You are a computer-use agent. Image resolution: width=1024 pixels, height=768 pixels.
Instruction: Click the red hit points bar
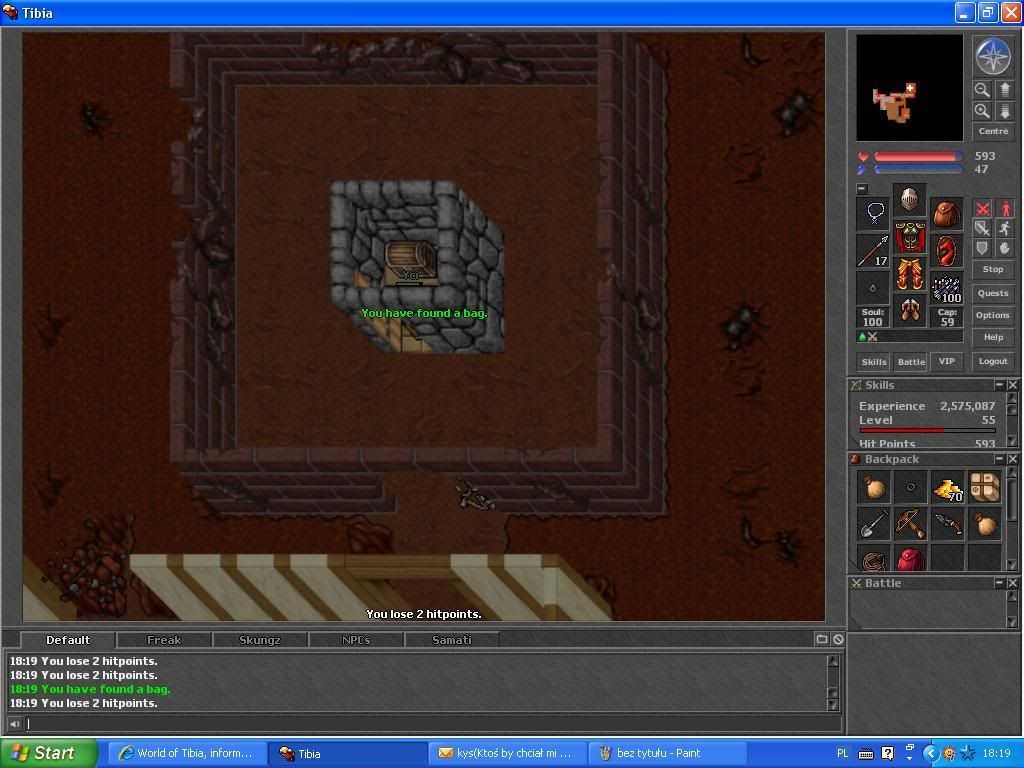point(918,157)
